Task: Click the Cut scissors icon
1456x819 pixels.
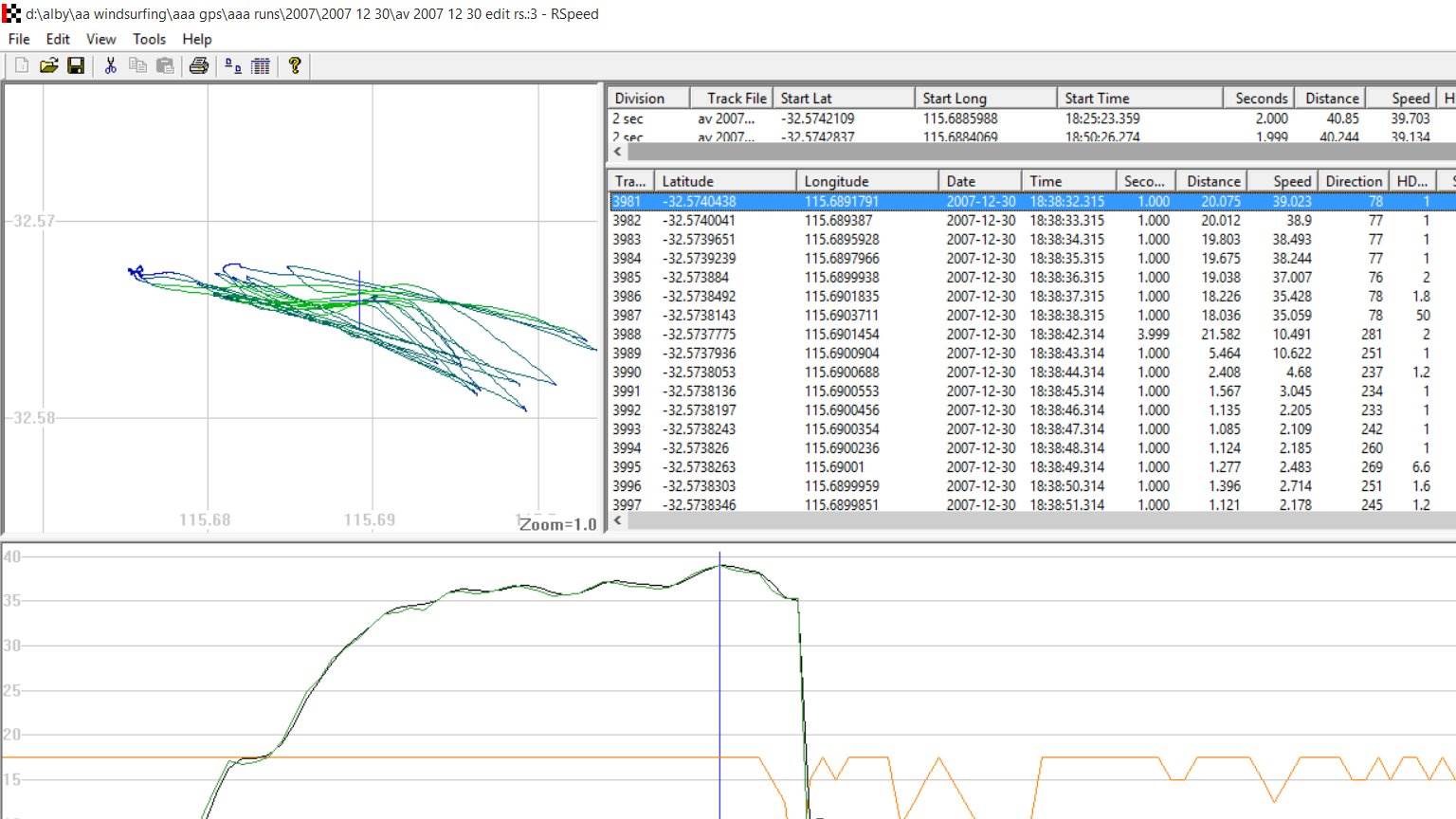Action: 110,65
